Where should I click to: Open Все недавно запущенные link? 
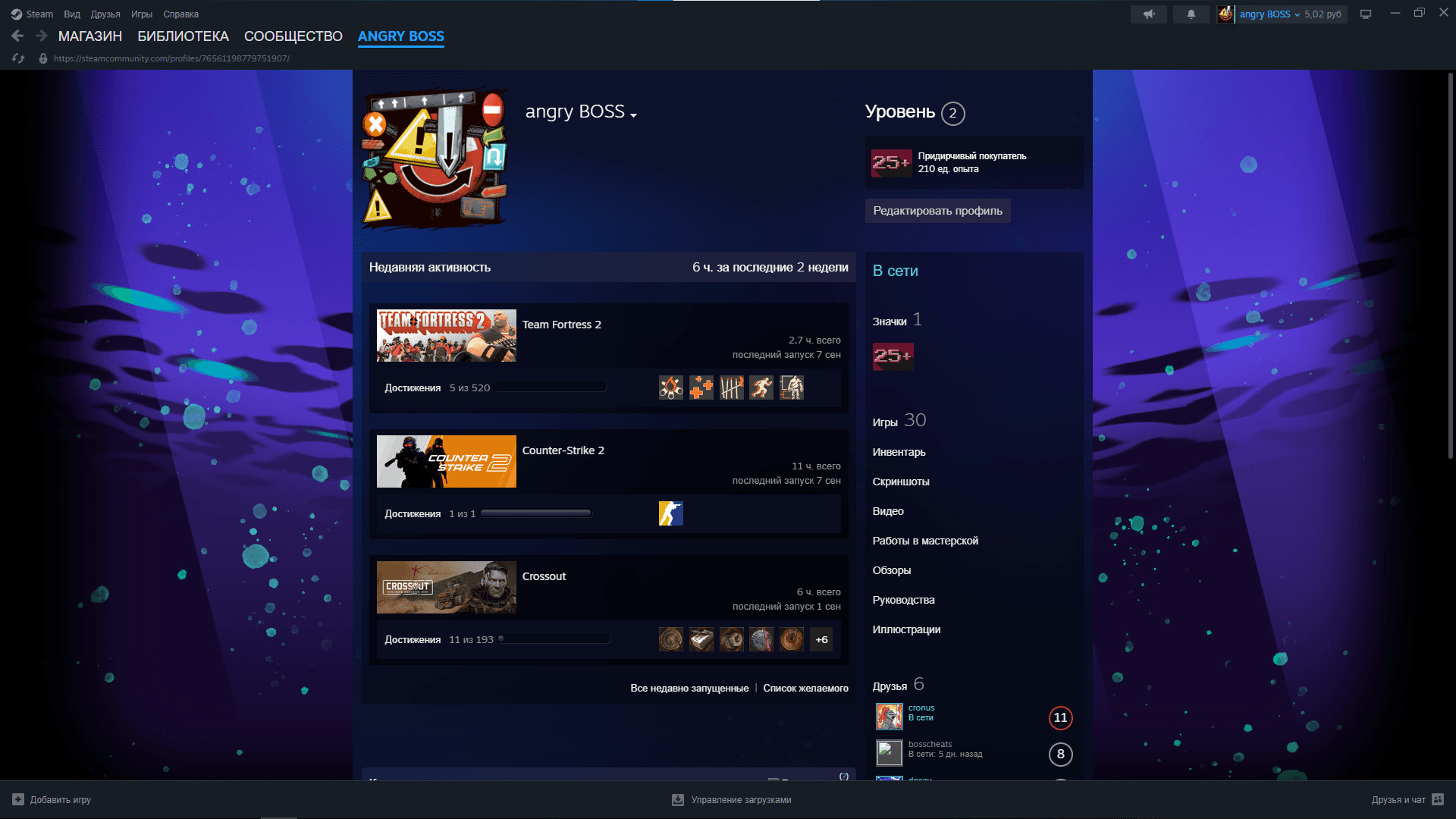(x=689, y=689)
